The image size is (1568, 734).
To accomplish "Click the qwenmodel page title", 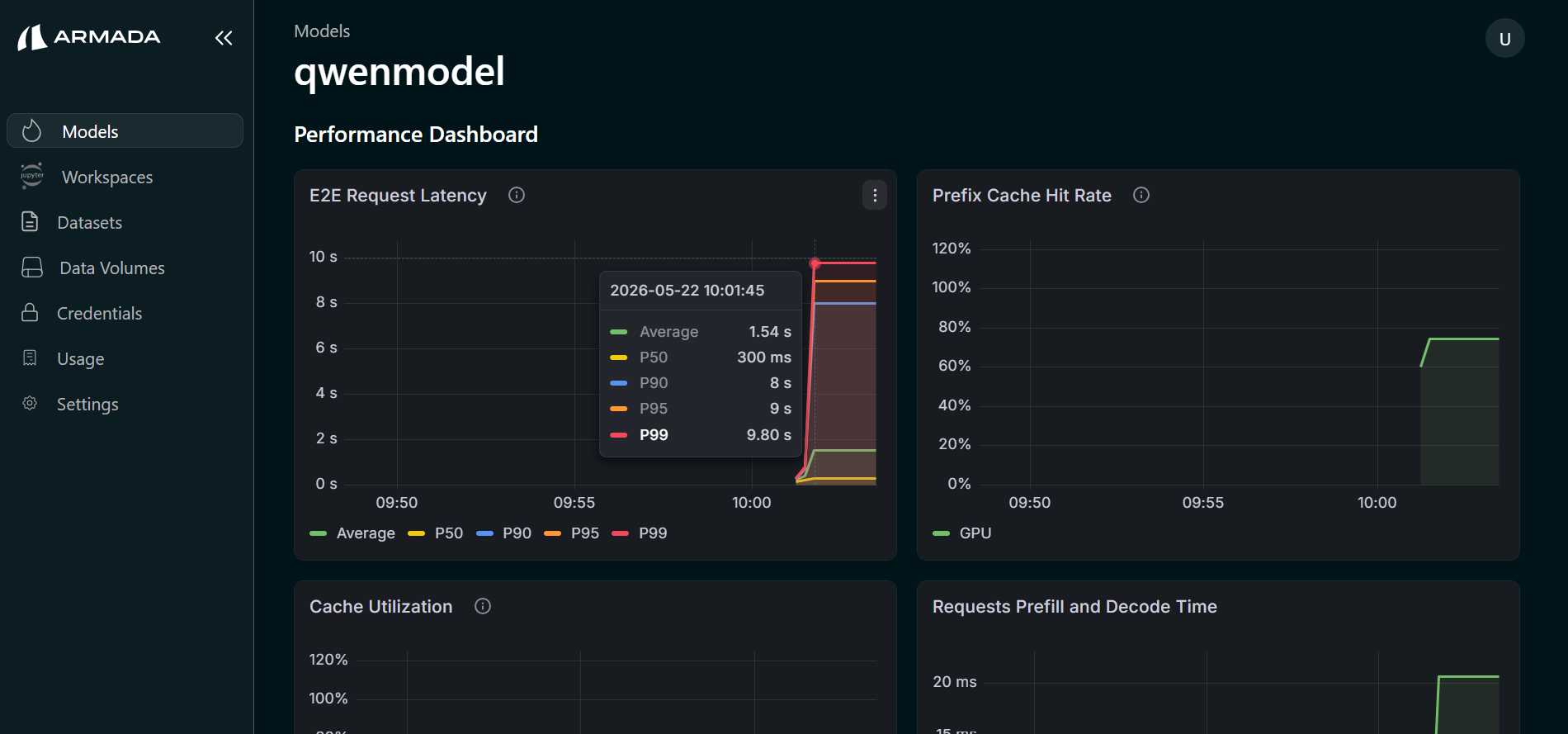I will click(x=399, y=71).
